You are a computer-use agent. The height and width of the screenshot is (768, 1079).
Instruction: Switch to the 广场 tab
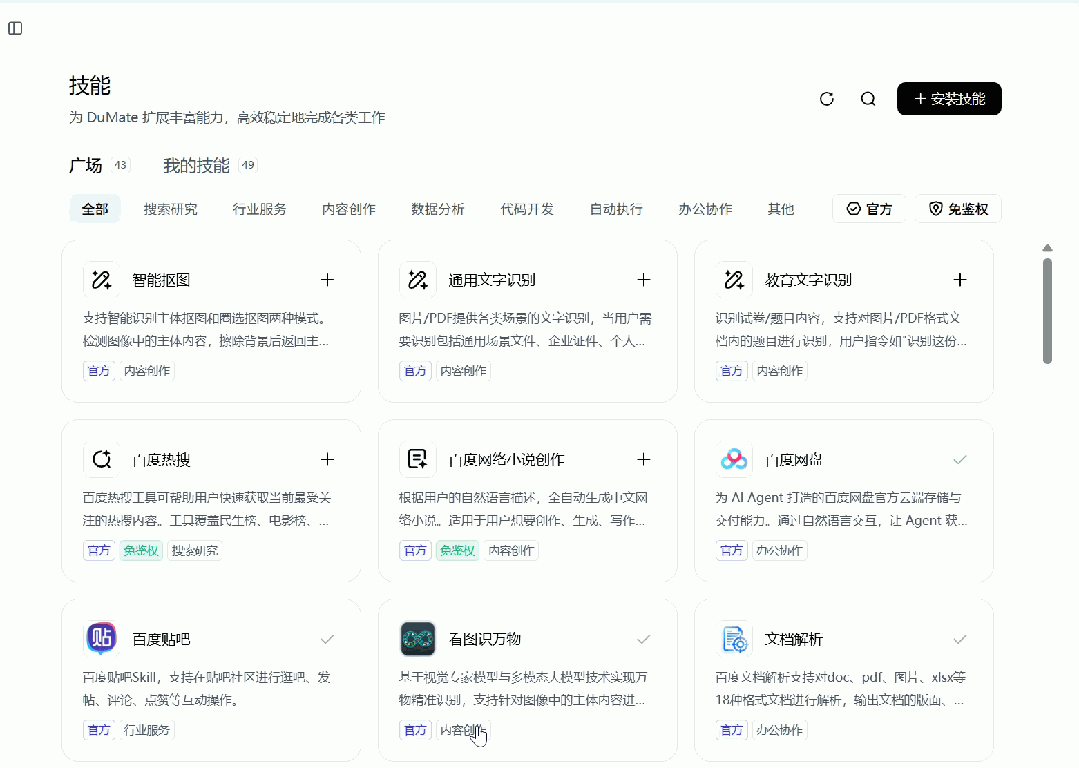(85, 165)
